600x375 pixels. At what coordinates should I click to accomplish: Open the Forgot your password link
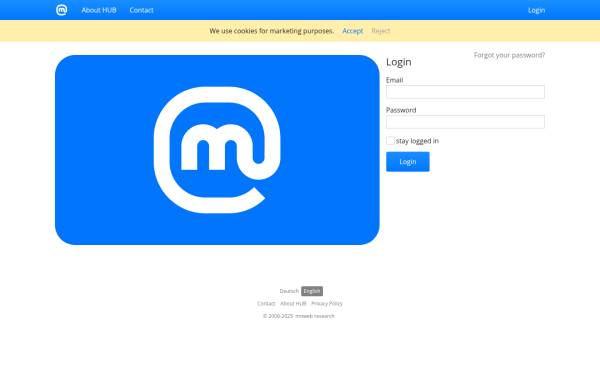click(509, 55)
